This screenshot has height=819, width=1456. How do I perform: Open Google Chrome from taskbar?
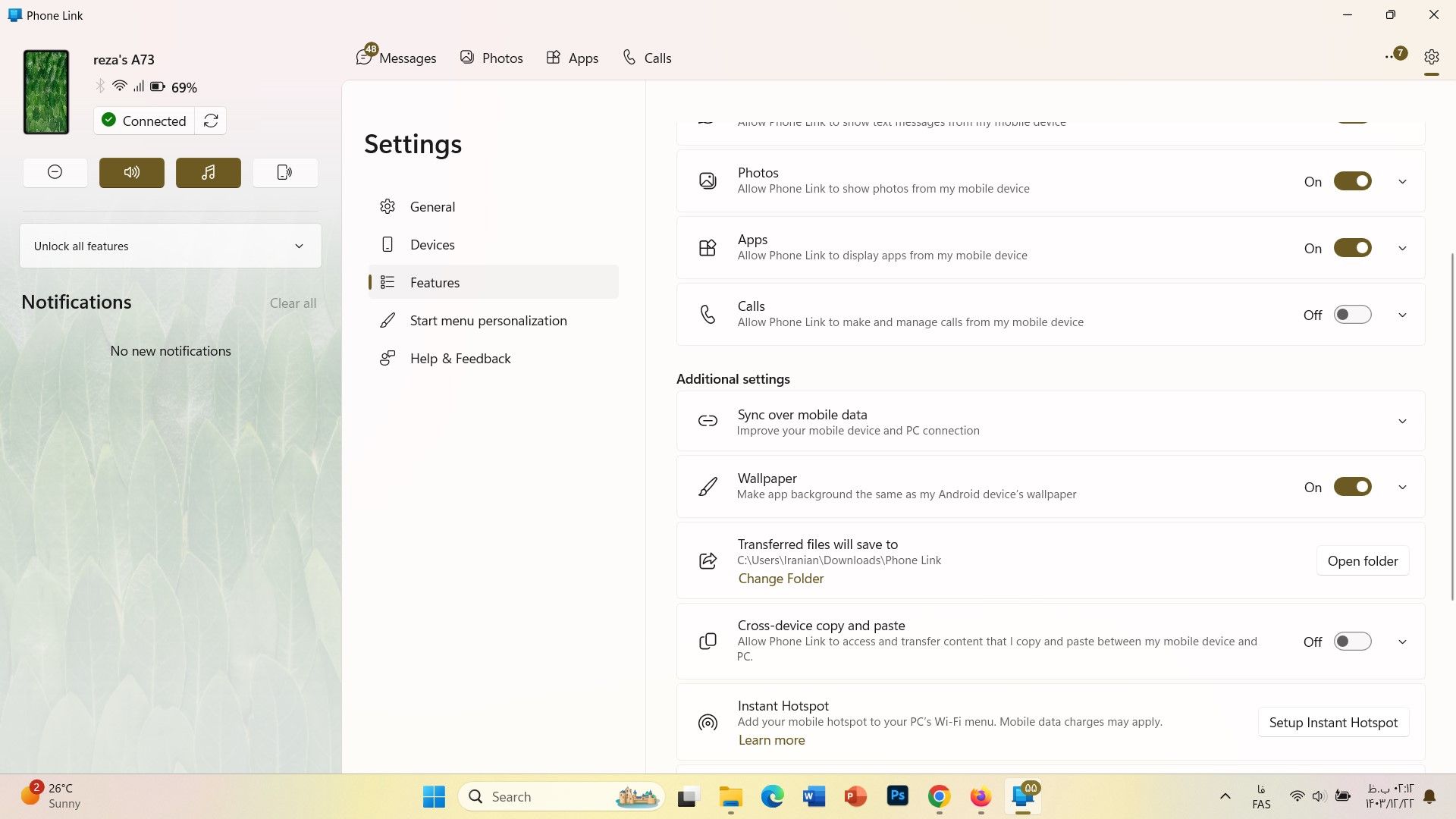(939, 796)
